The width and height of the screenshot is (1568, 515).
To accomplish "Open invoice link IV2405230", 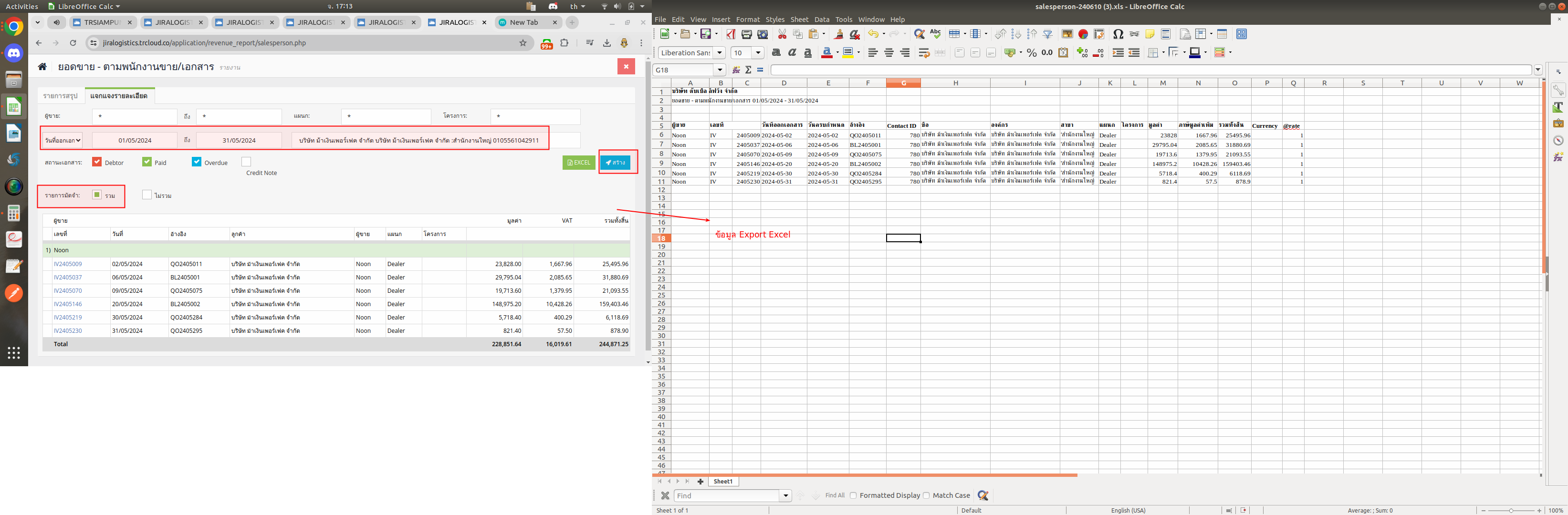I will [68, 331].
